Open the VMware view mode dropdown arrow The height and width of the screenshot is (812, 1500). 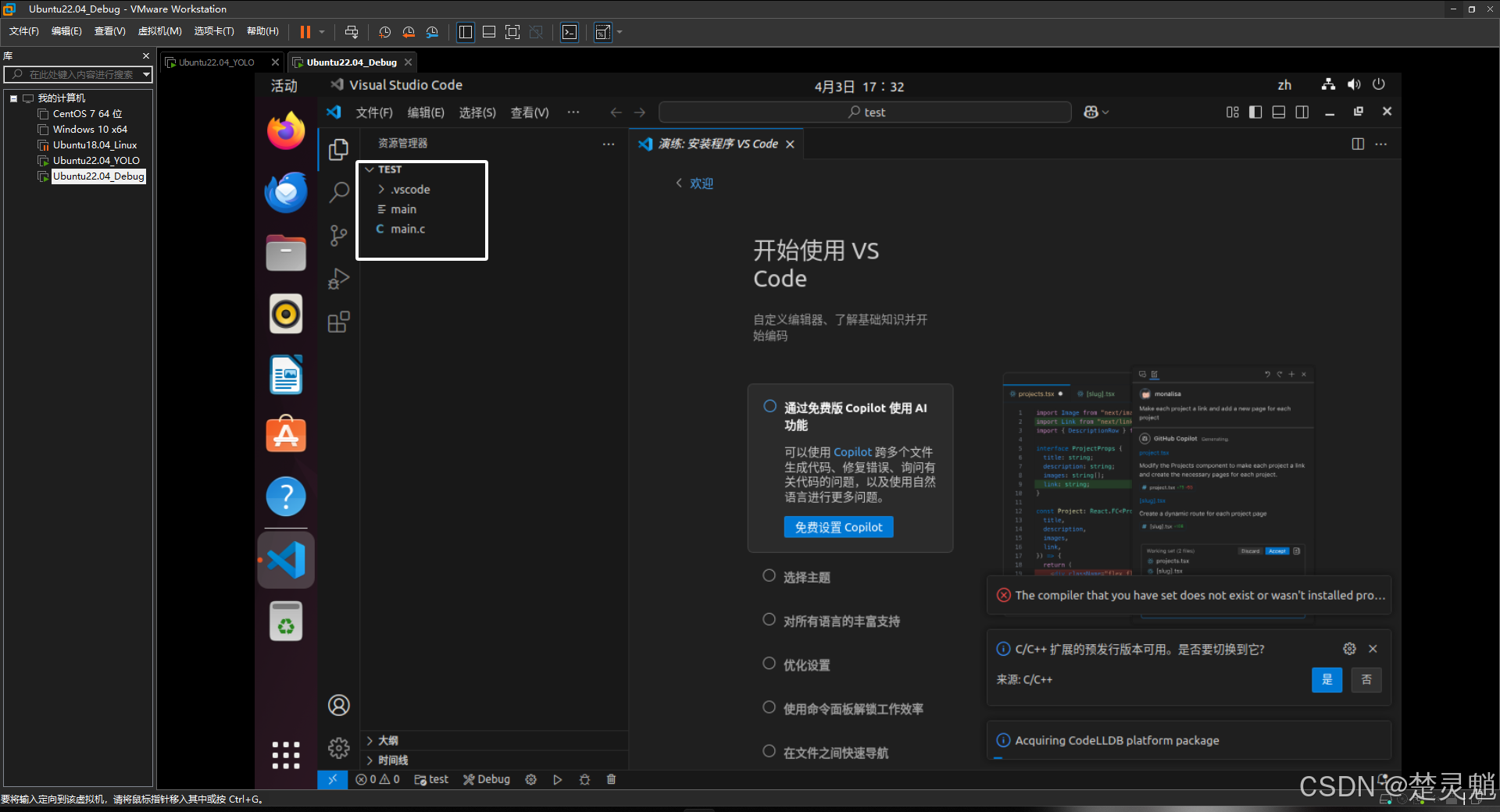point(620,32)
